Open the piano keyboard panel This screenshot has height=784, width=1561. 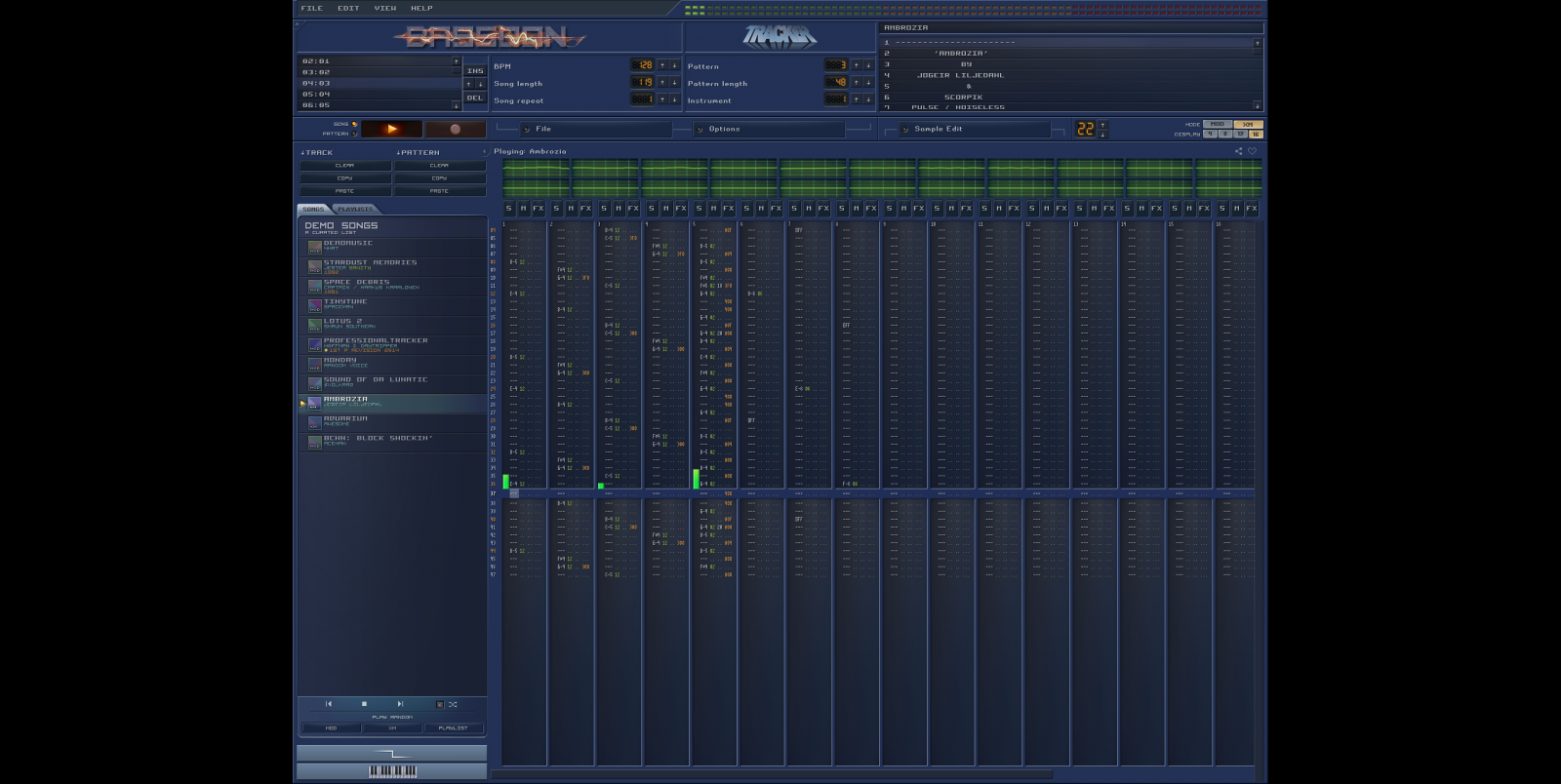pos(392,771)
